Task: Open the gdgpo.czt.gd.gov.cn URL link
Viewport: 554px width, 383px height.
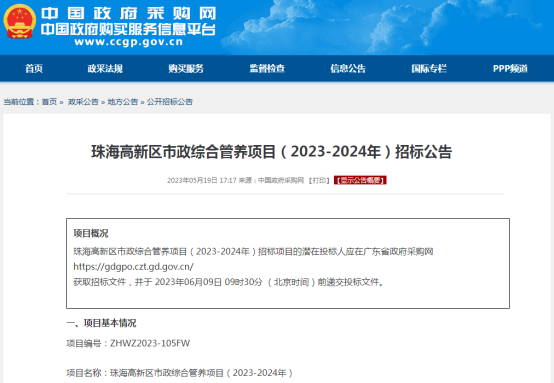Action: 133,266
